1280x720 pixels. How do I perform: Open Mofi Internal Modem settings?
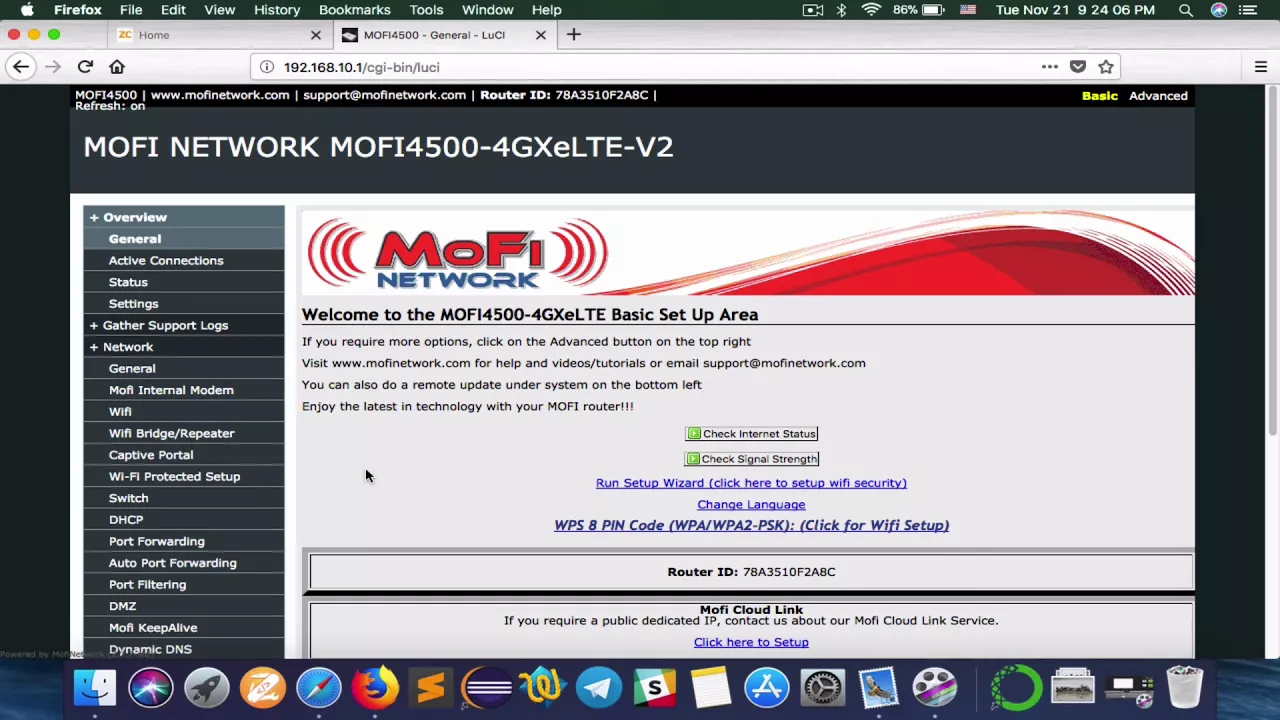[184, 390]
